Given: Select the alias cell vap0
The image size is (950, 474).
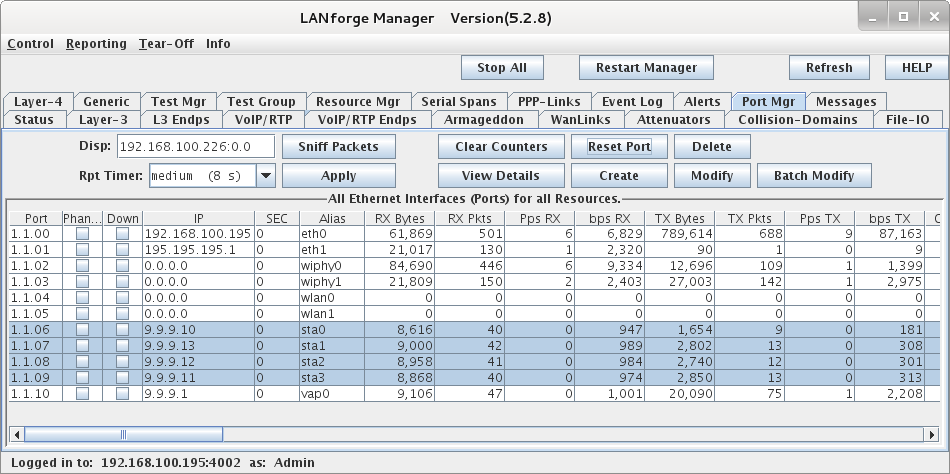Looking at the screenshot, I should pos(332,394).
